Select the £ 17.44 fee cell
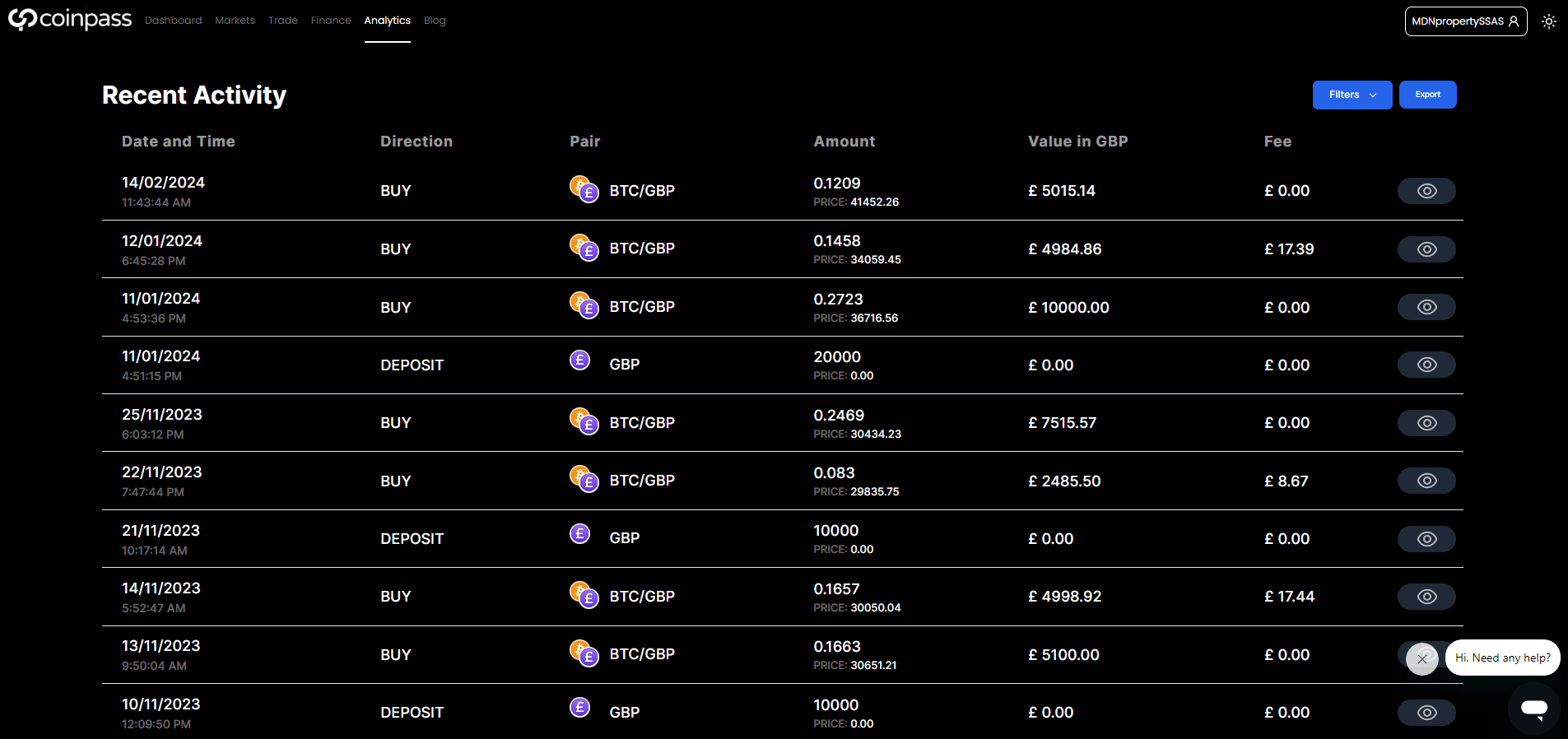Viewport: 1568px width, 739px height. coord(1289,597)
